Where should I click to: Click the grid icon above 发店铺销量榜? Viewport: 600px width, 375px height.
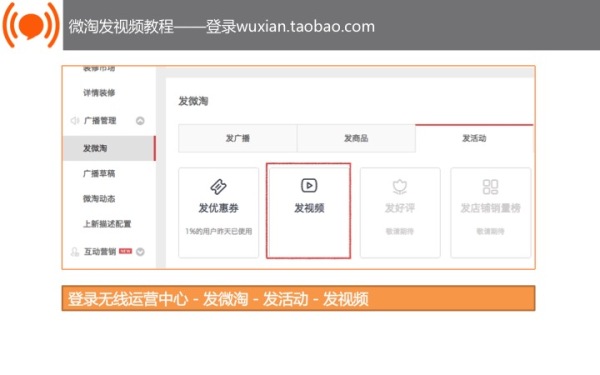coord(491,187)
